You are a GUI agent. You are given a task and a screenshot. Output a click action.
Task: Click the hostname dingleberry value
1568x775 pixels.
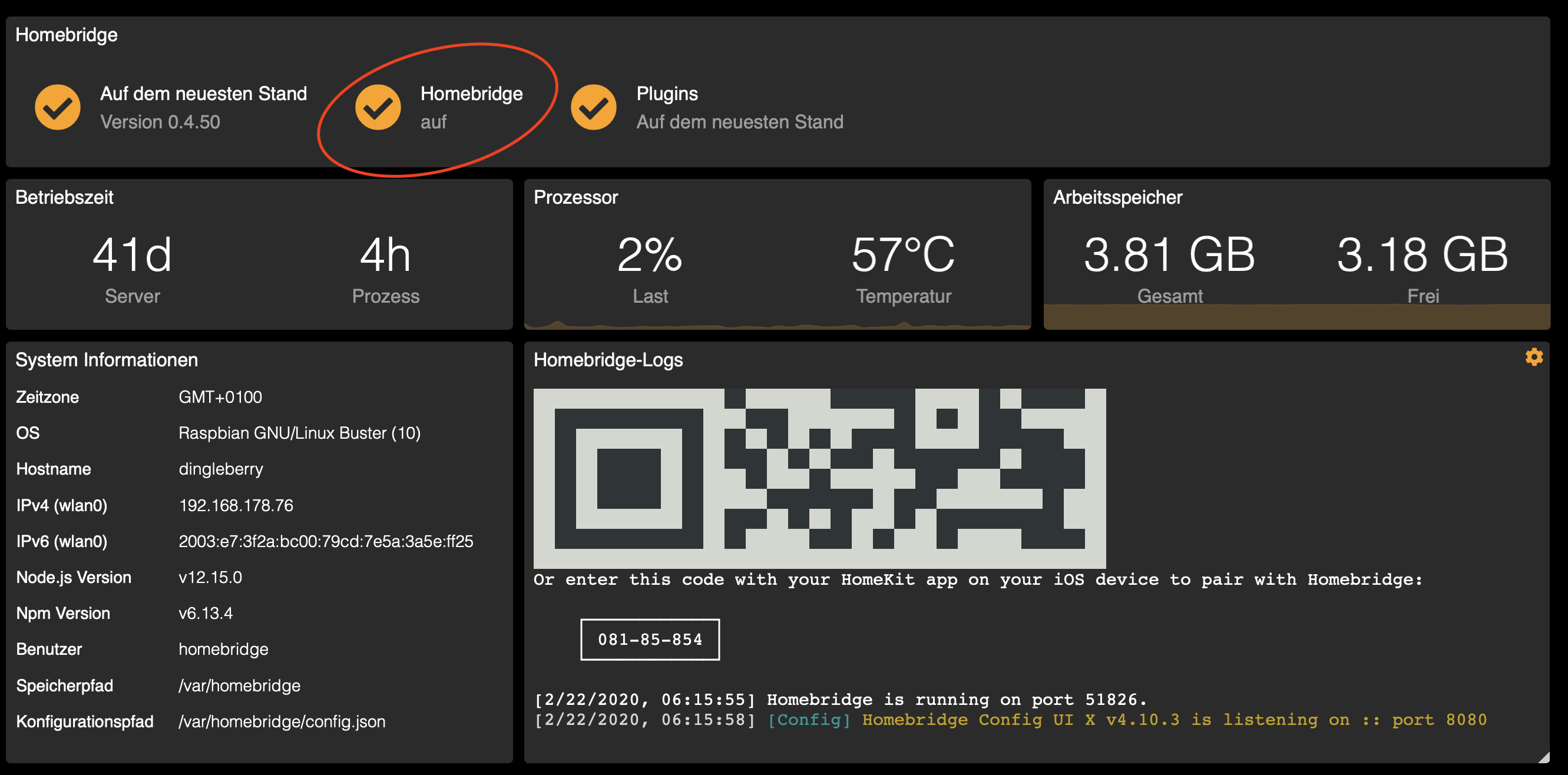click(221, 469)
